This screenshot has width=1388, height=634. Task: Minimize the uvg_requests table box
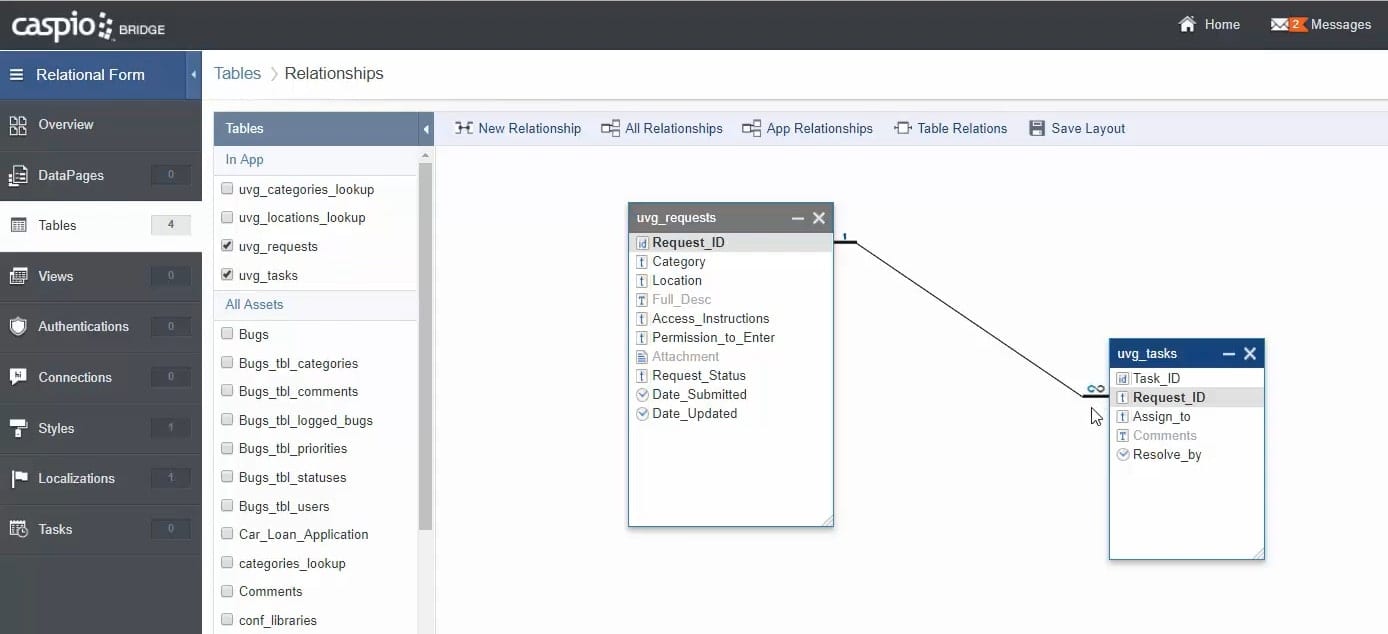click(797, 218)
